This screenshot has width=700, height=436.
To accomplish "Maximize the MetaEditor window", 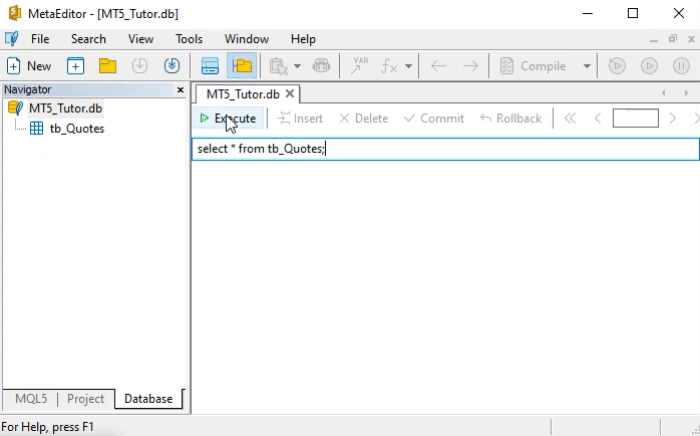I will click(x=633, y=13).
